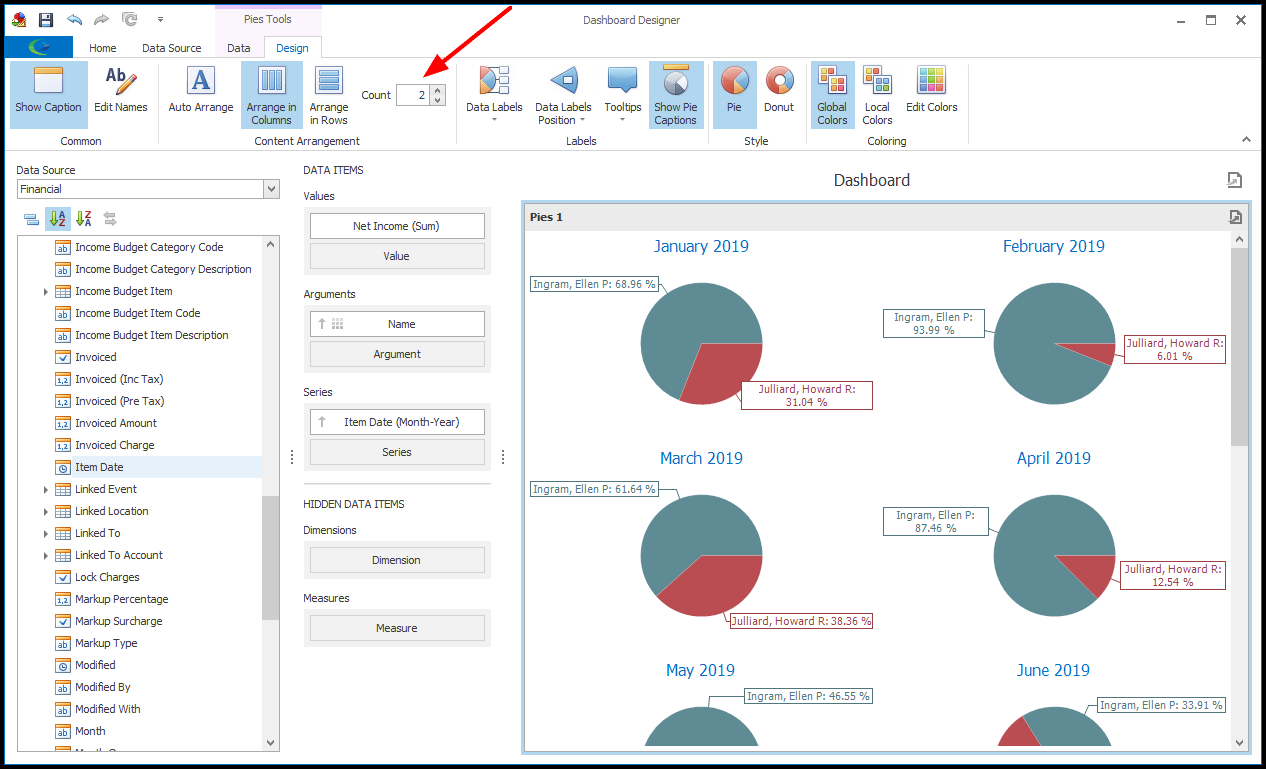Image resolution: width=1266 pixels, height=769 pixels.
Task: Click the Name argument item
Action: point(397,324)
